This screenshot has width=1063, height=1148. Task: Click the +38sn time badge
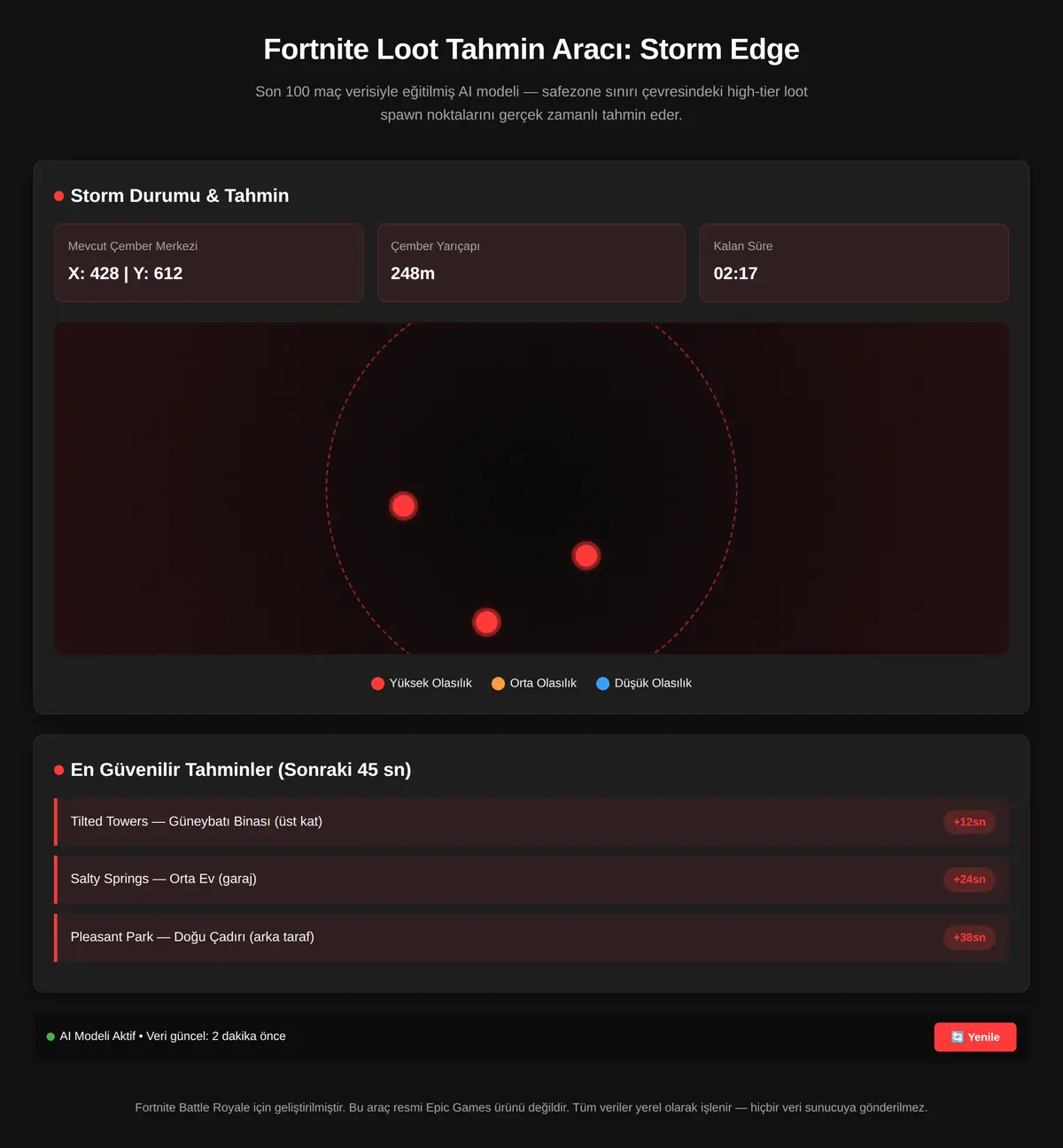(969, 937)
